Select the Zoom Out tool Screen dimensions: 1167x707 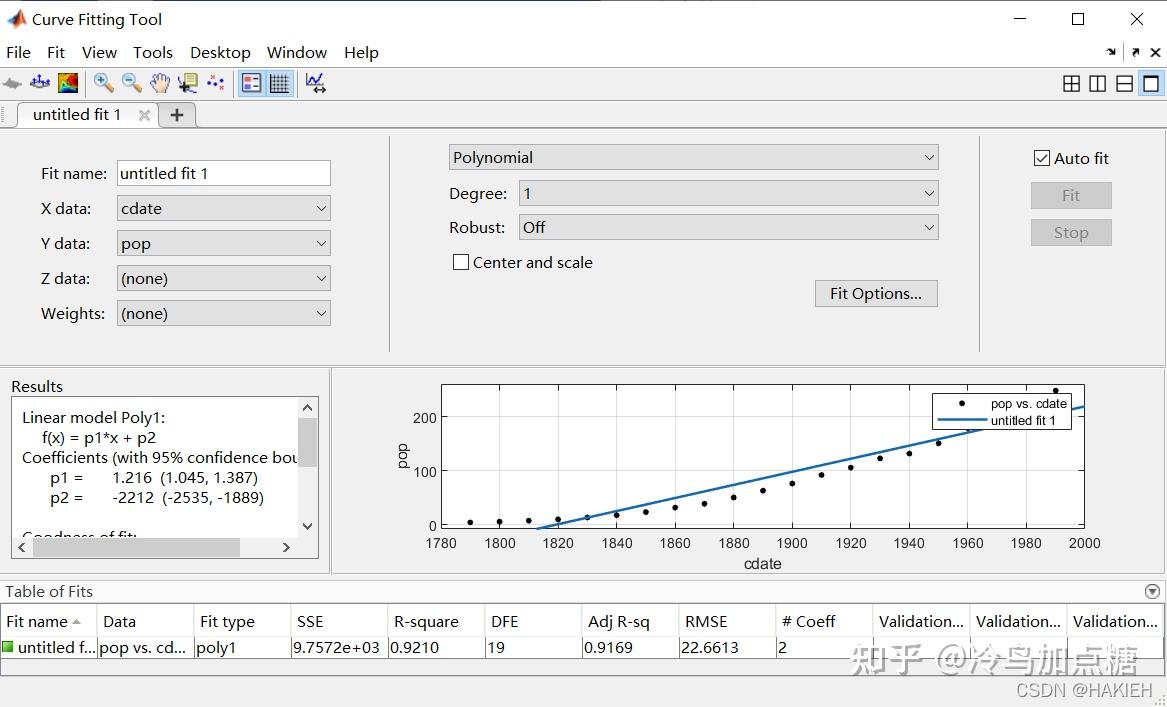tap(130, 83)
